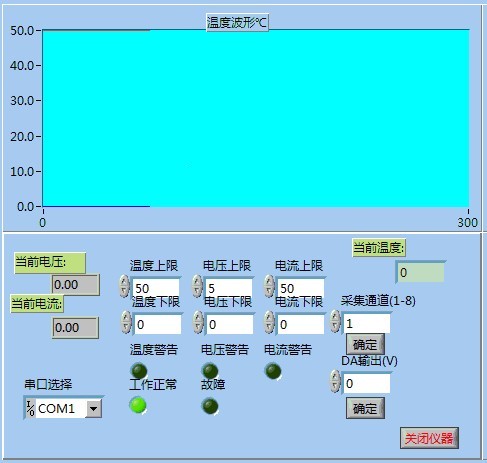
Task: Click the 采集通道 input field showing 1
Action: click(367, 323)
